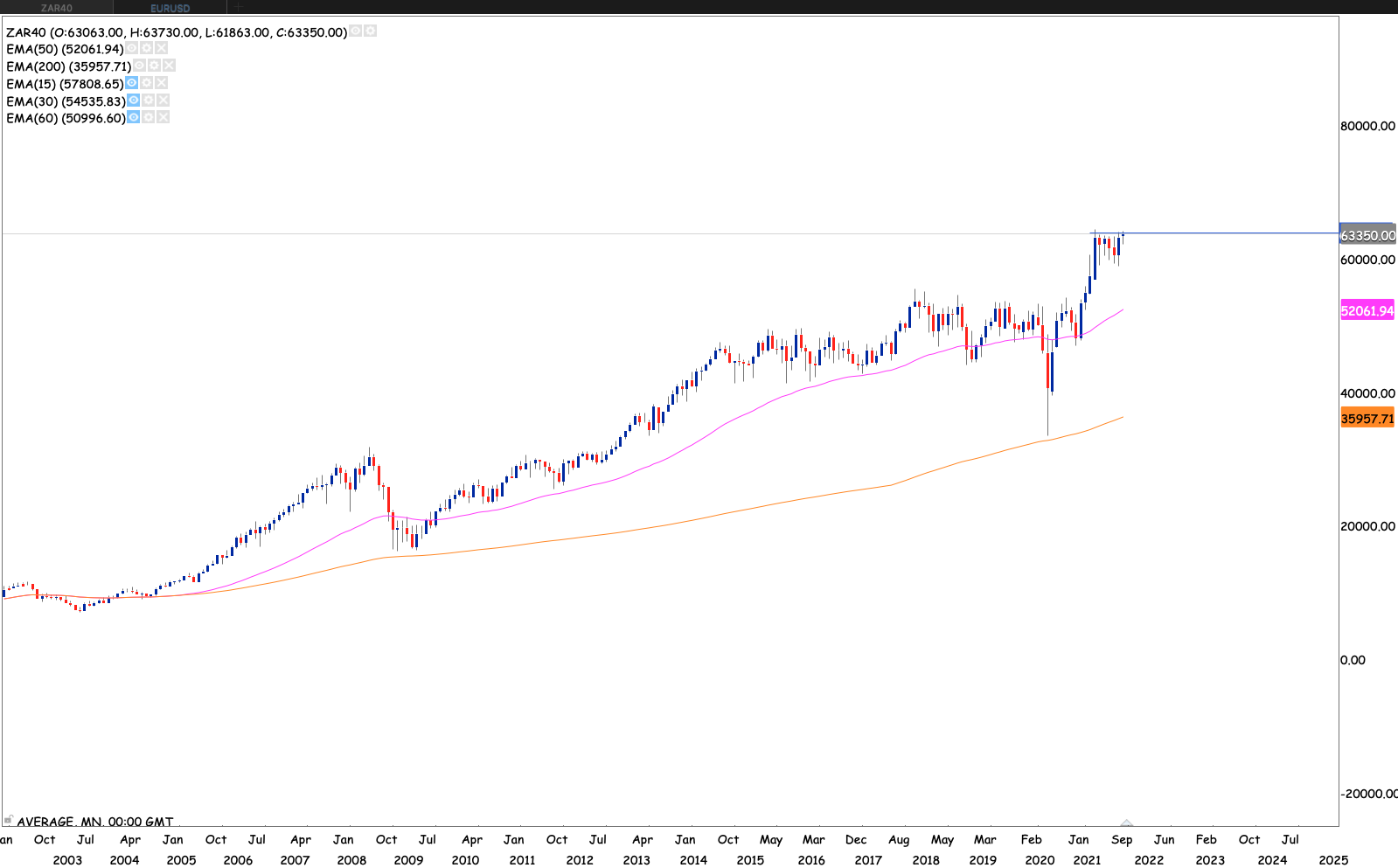1398x868 pixels.
Task: Toggle visibility eye for EMA(30)
Action: click(x=134, y=101)
